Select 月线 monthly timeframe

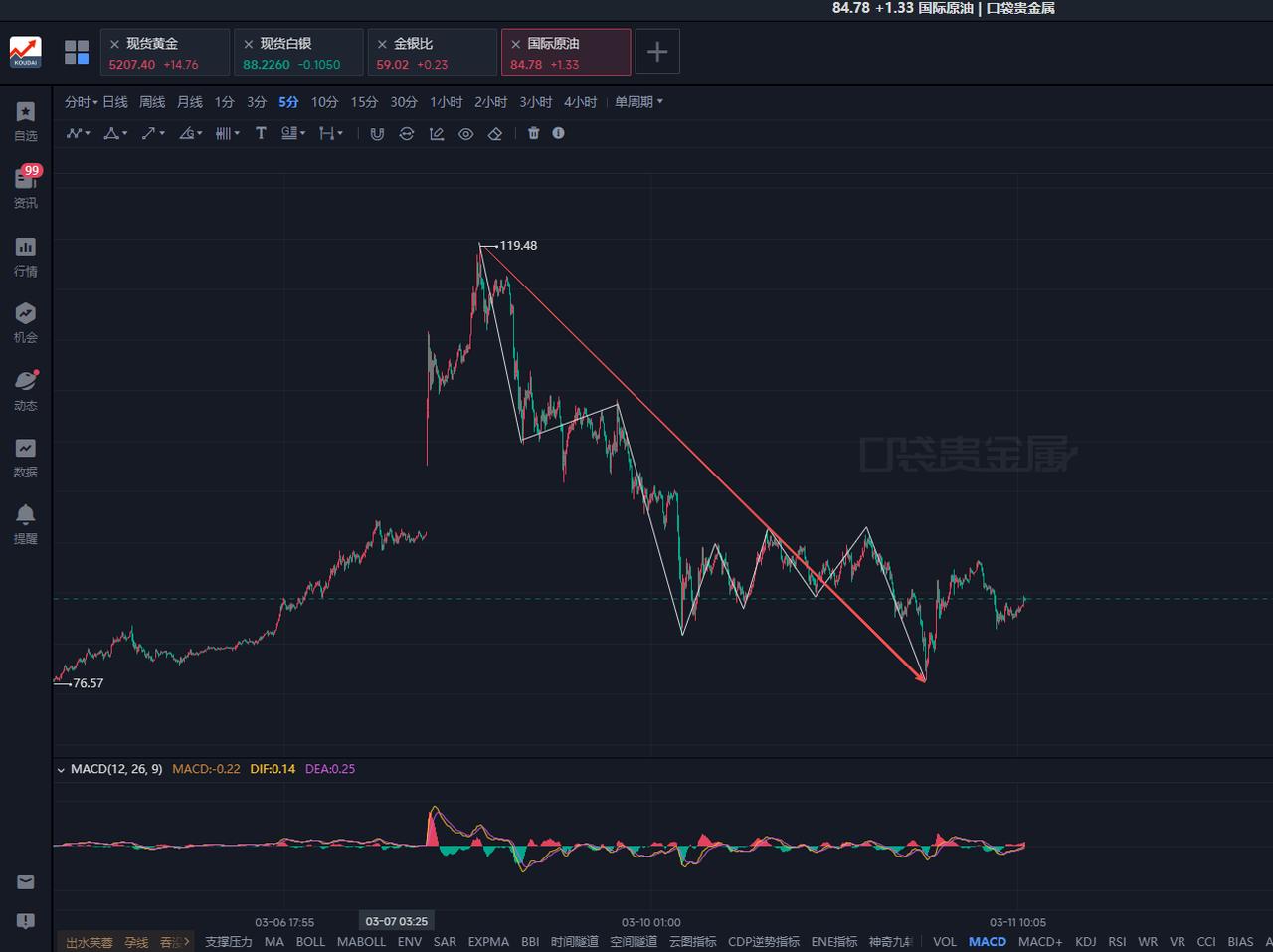(190, 102)
